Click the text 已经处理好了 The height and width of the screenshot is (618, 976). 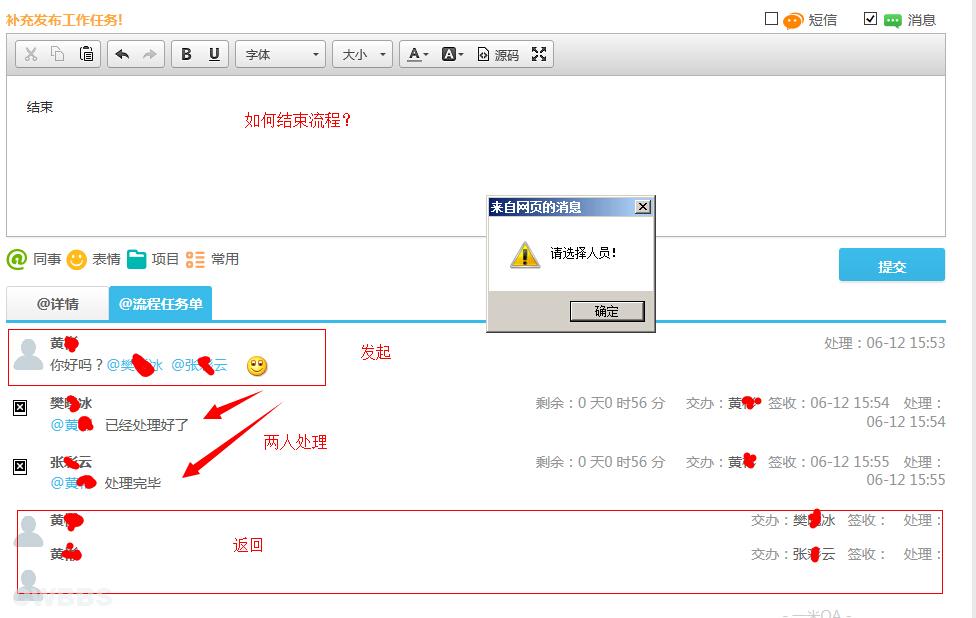tap(147, 425)
